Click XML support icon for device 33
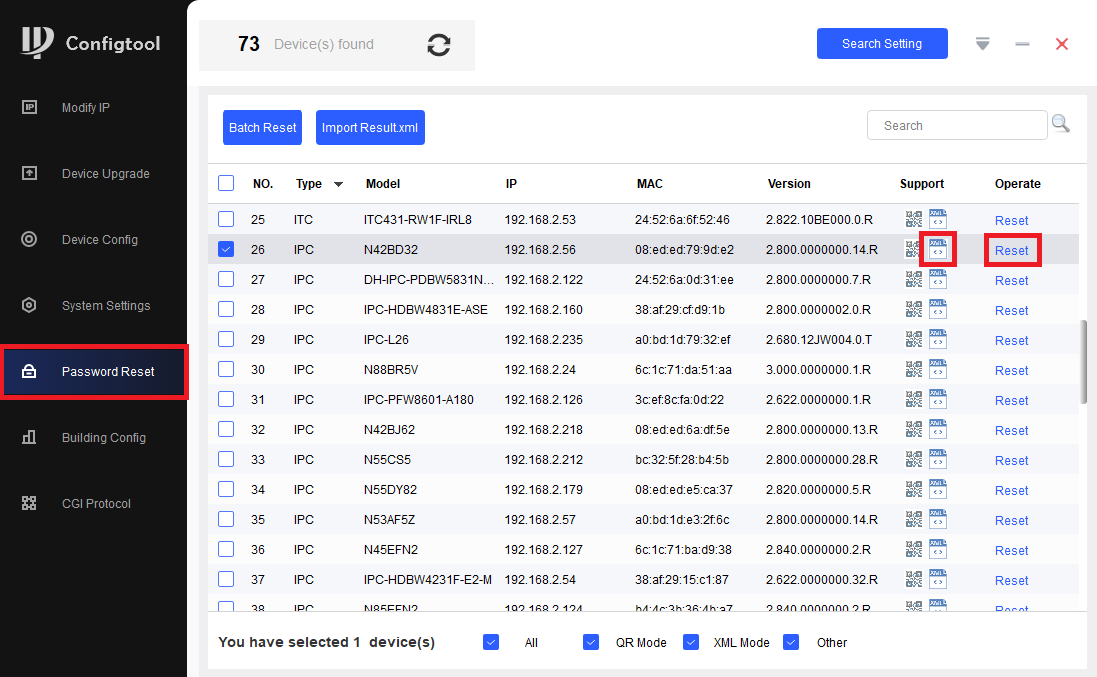 point(937,460)
